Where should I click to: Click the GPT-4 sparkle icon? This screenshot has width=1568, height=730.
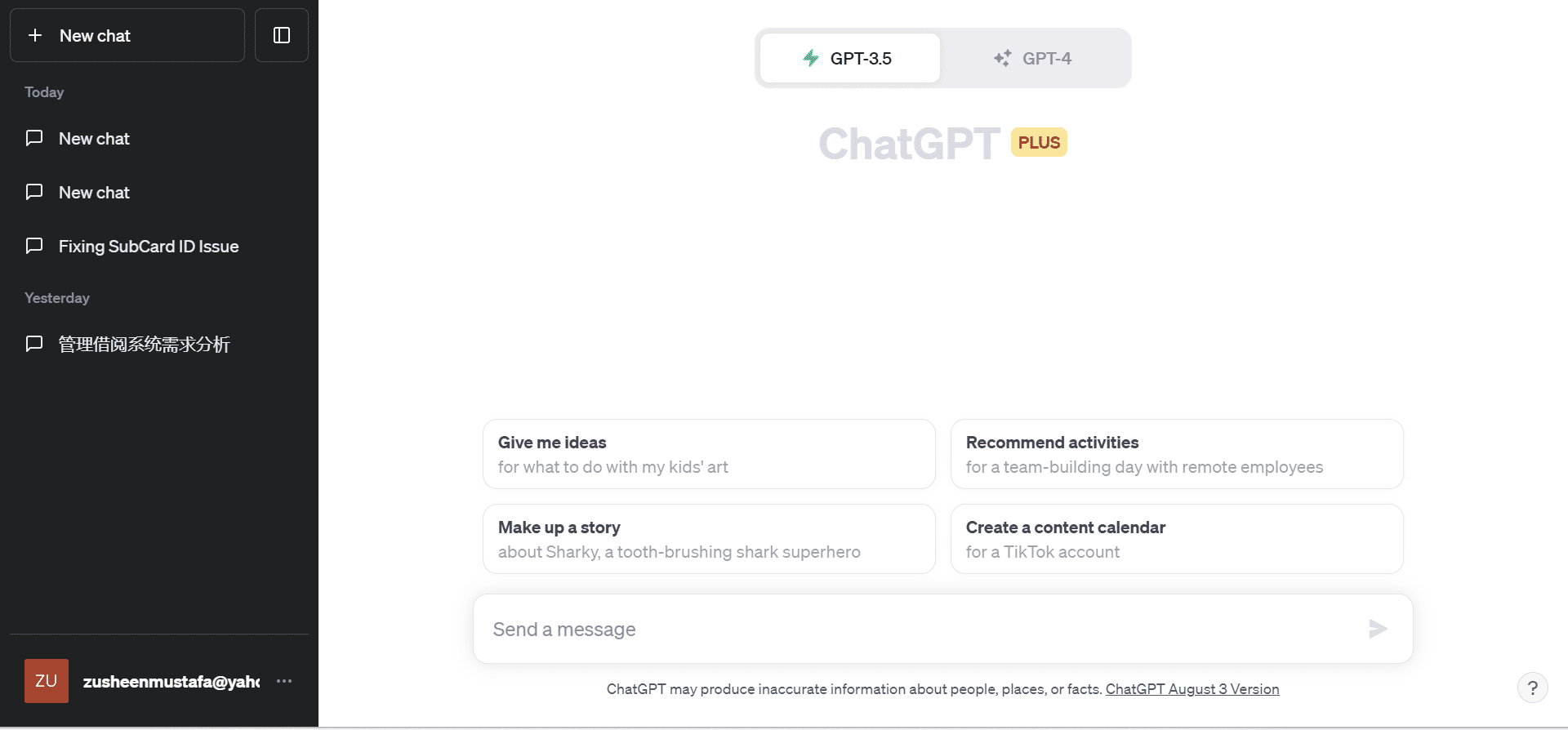click(1002, 58)
